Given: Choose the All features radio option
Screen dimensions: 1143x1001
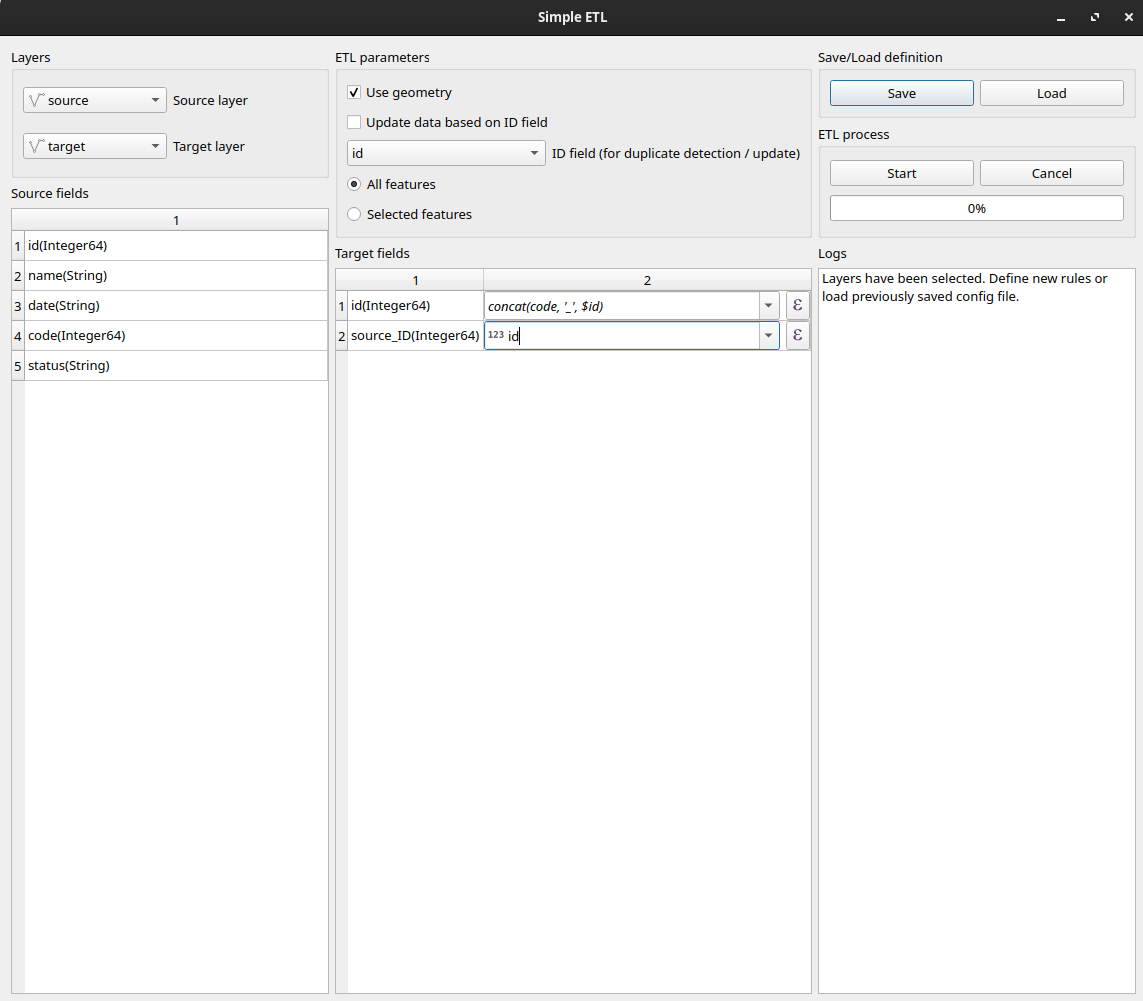Looking at the screenshot, I should pyautogui.click(x=354, y=184).
